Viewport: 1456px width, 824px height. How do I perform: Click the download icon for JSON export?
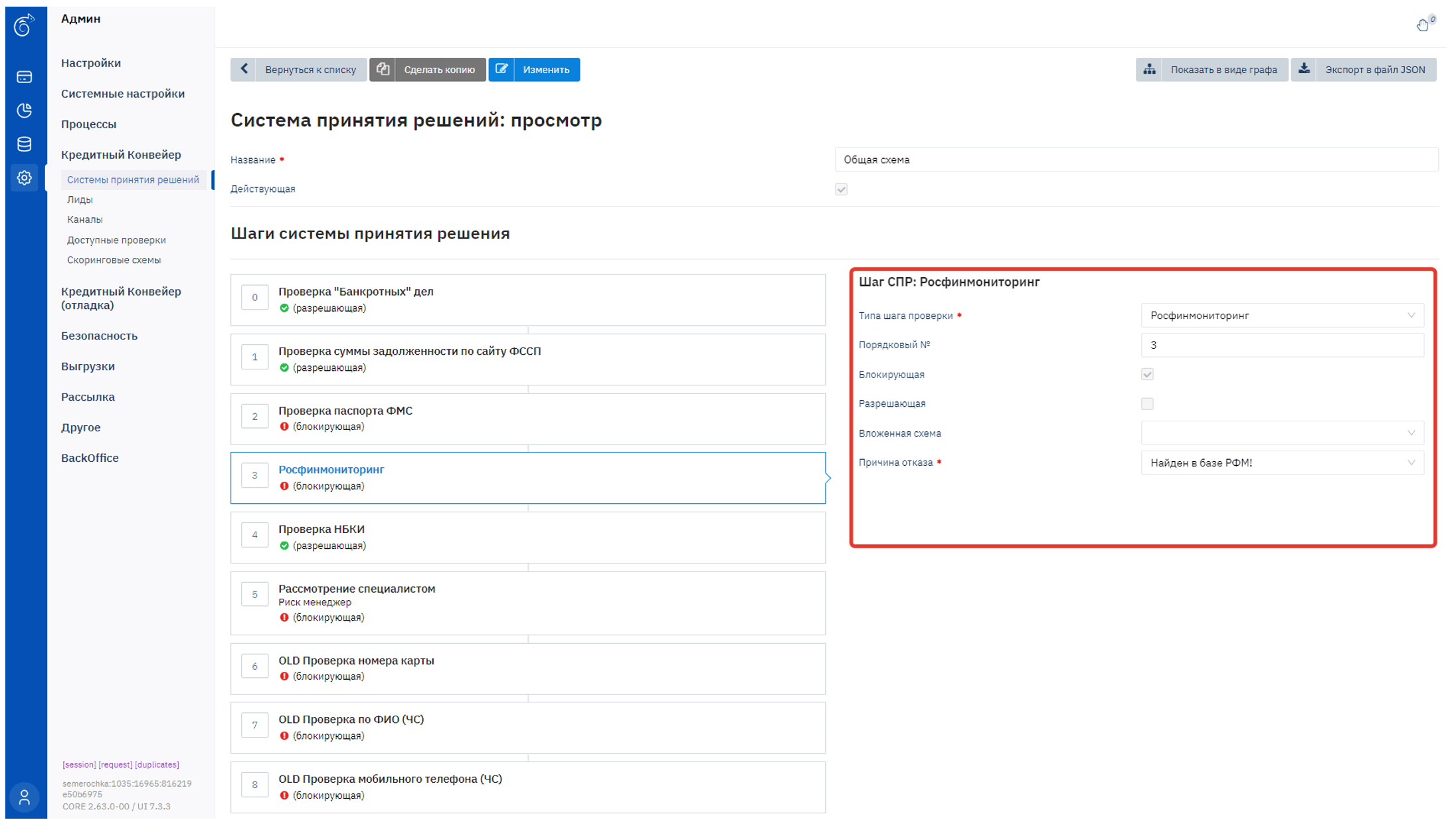[x=1304, y=69]
